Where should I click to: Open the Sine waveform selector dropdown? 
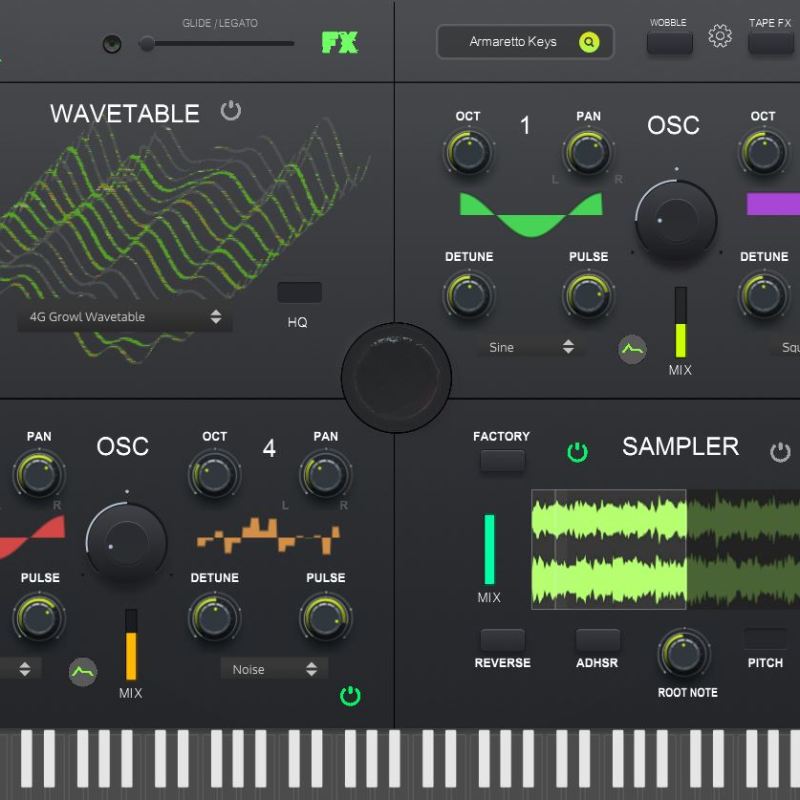530,347
